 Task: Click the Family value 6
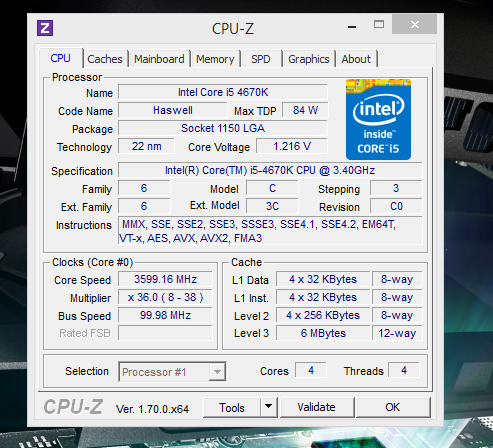pyautogui.click(x=144, y=188)
